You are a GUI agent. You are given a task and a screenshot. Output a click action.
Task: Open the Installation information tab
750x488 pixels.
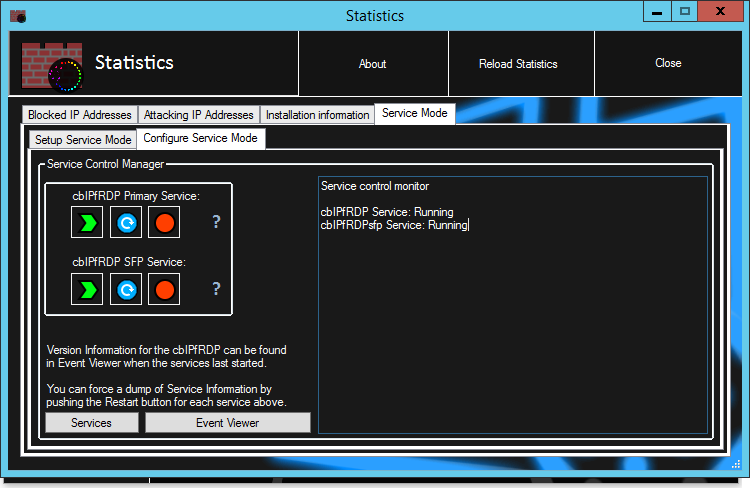tap(317, 115)
